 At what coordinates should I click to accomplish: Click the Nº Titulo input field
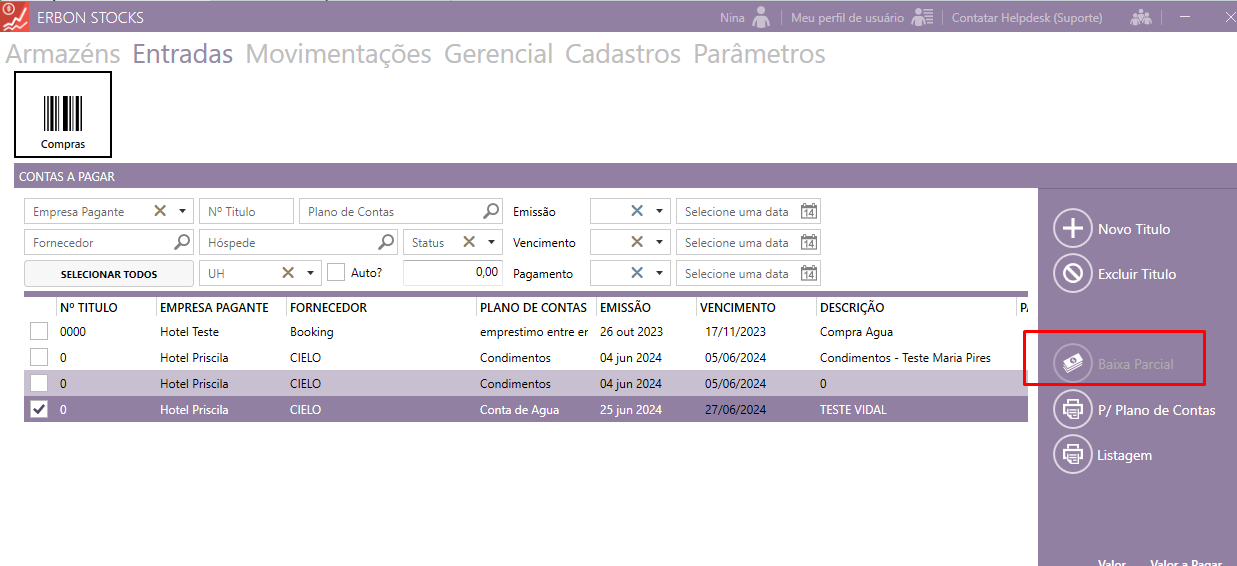point(246,211)
